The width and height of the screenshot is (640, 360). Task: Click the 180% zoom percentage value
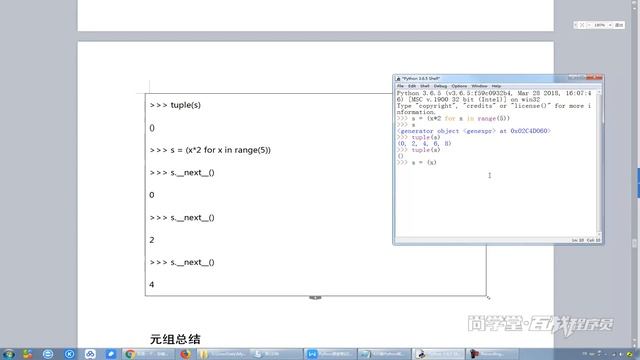pyautogui.click(x=599, y=25)
